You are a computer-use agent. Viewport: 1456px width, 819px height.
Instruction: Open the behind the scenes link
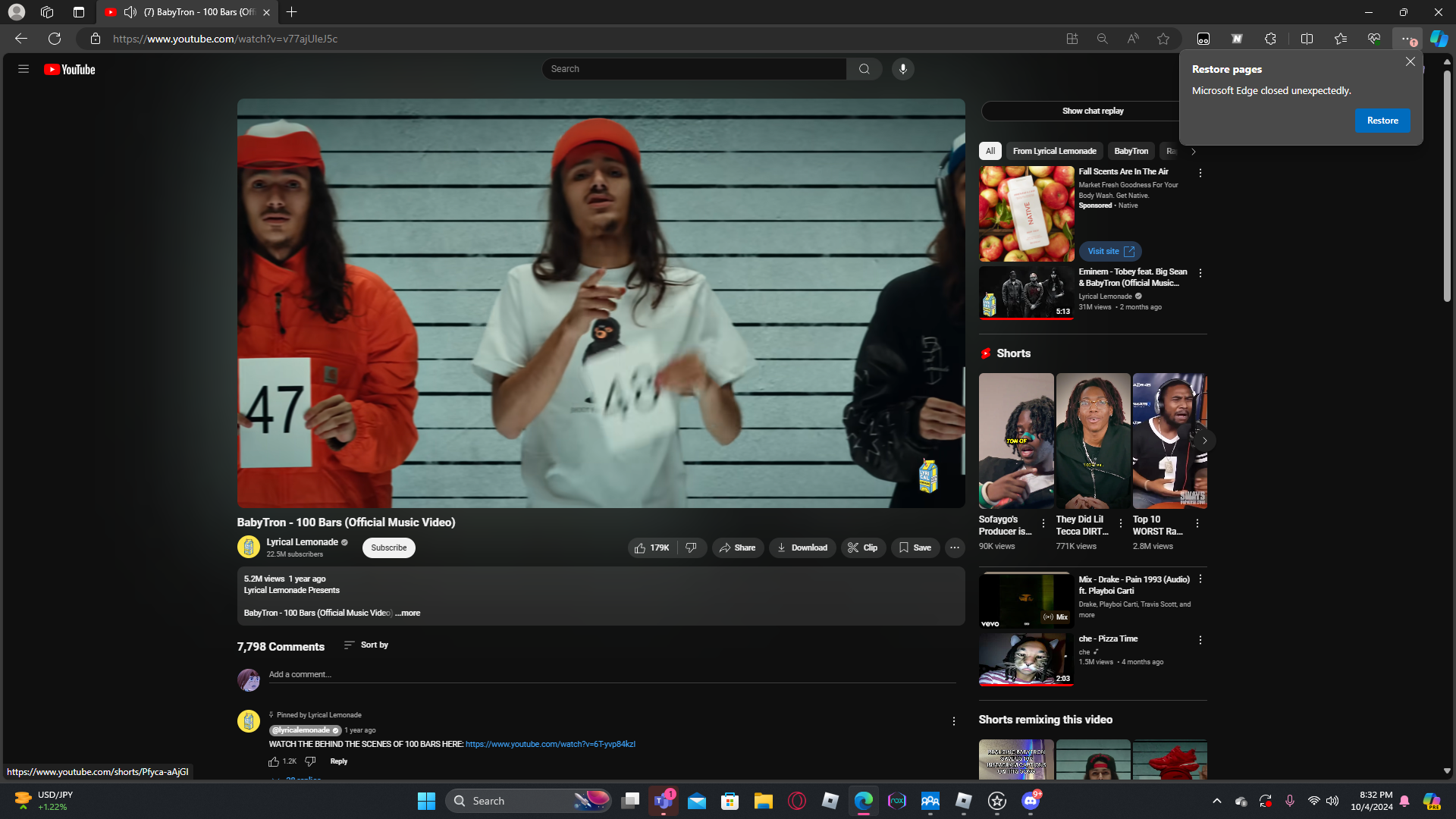tap(551, 744)
